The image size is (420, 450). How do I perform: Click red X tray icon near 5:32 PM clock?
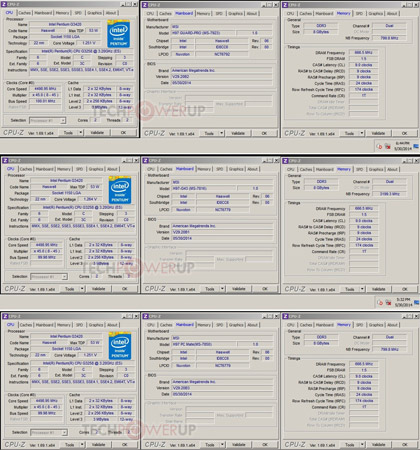coord(388,302)
